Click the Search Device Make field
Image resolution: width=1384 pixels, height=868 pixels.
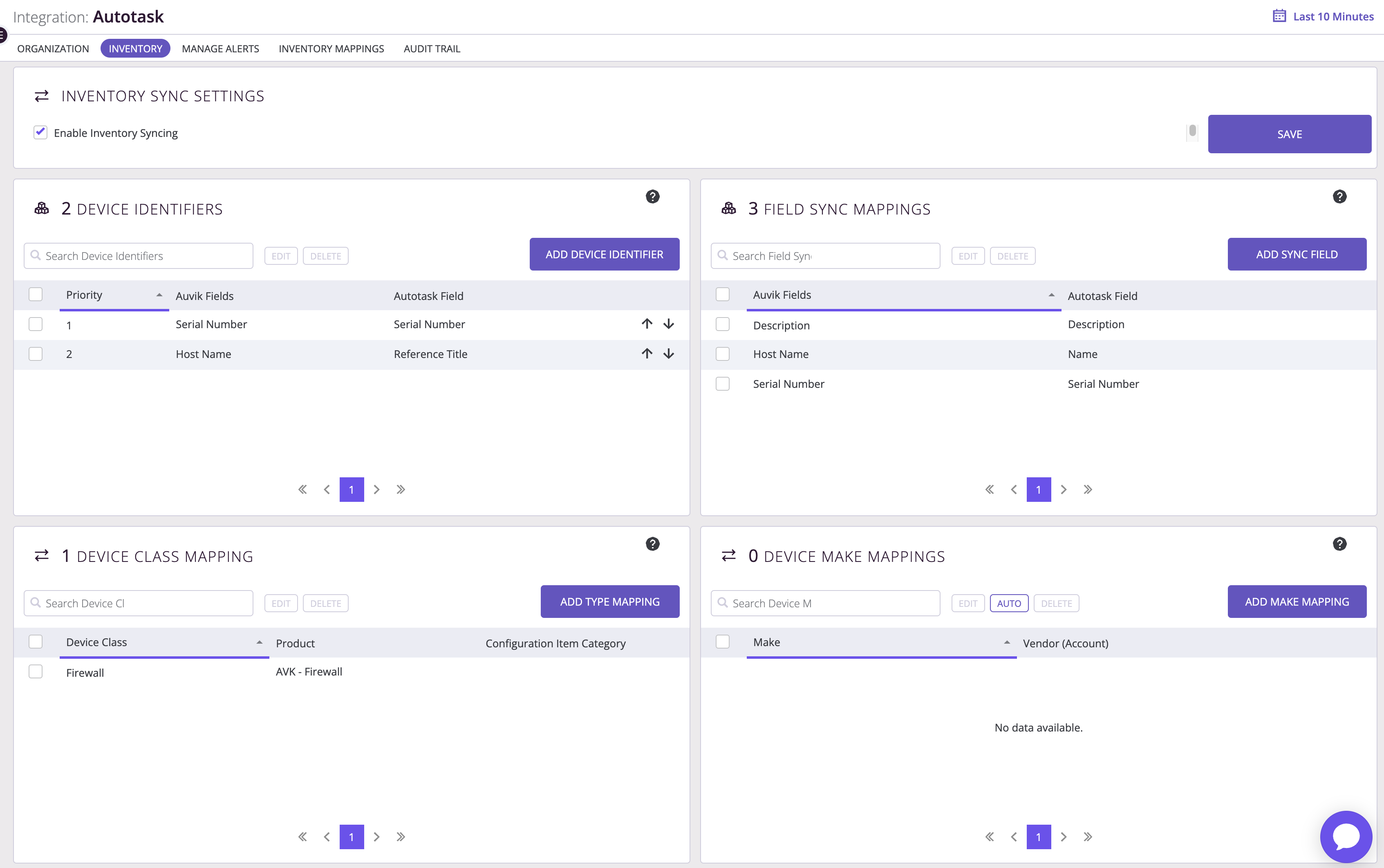826,603
